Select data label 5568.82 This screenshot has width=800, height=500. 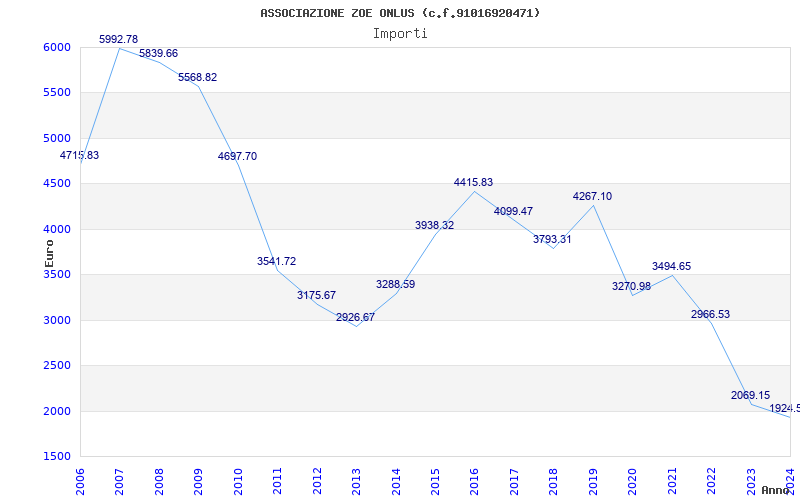197,77
